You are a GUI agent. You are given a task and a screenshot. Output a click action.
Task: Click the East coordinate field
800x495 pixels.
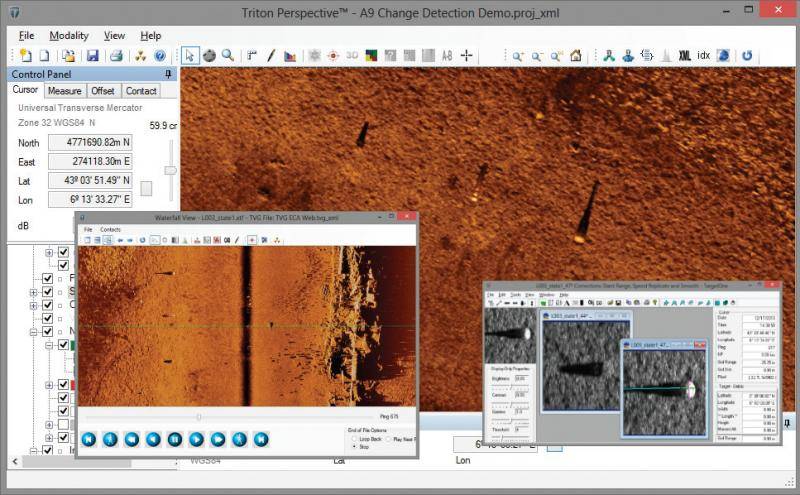(x=90, y=162)
